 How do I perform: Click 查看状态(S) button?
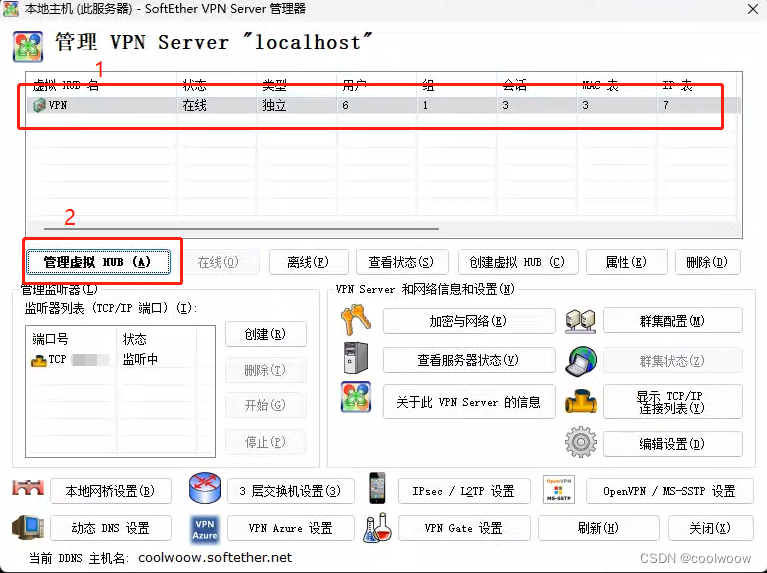[401, 262]
